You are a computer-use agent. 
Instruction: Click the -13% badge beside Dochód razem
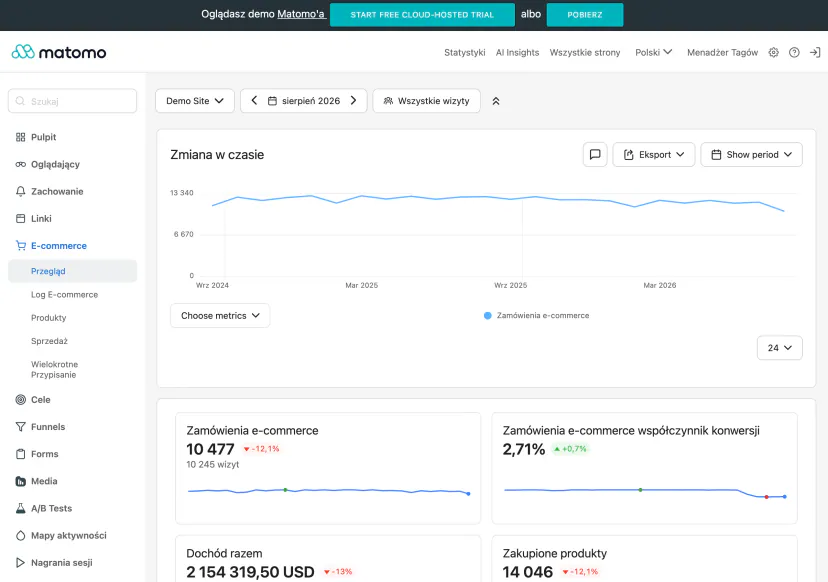(338, 571)
